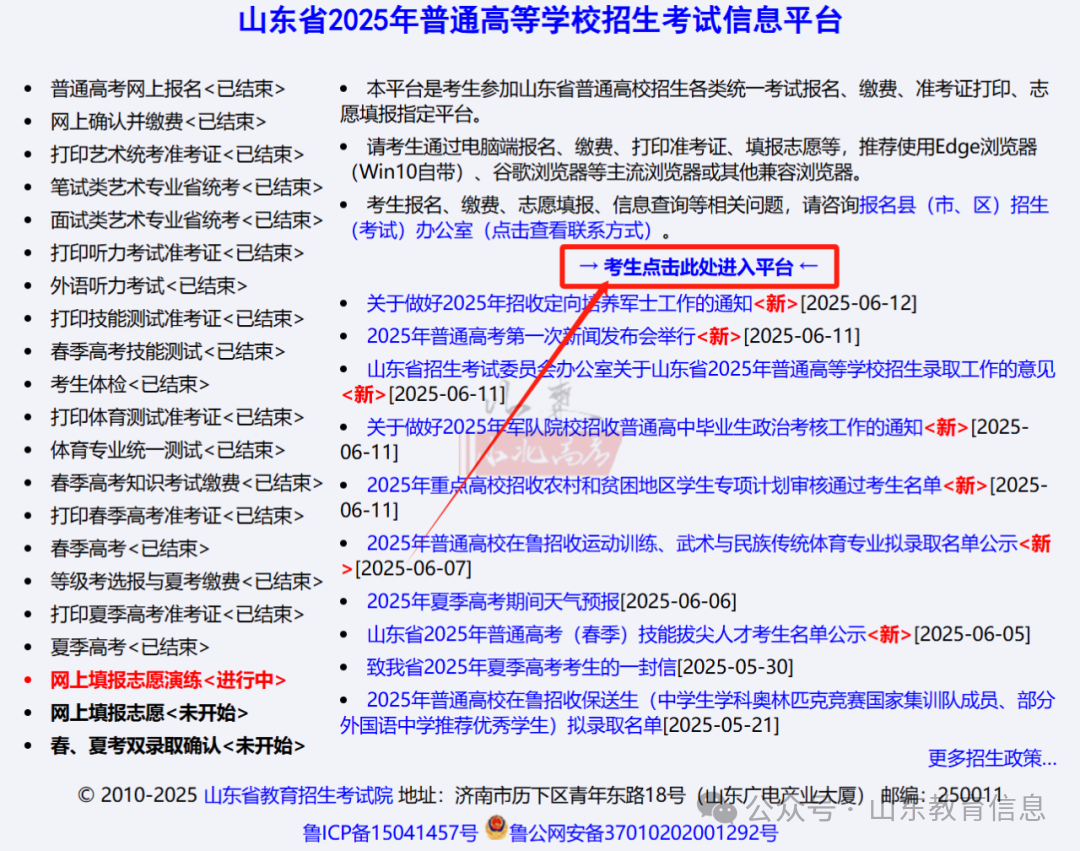Screen dimensions: 1080x851
Task: Click the date [2025-05-30] text
Action: [736, 666]
